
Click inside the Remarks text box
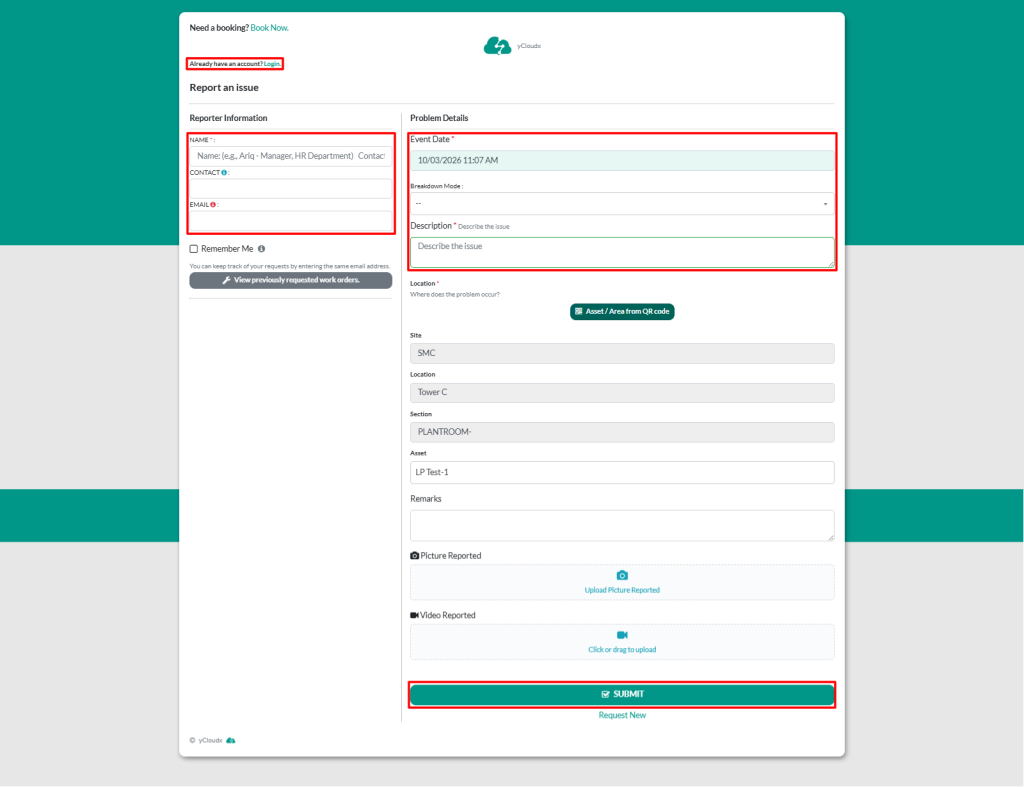[621, 525]
